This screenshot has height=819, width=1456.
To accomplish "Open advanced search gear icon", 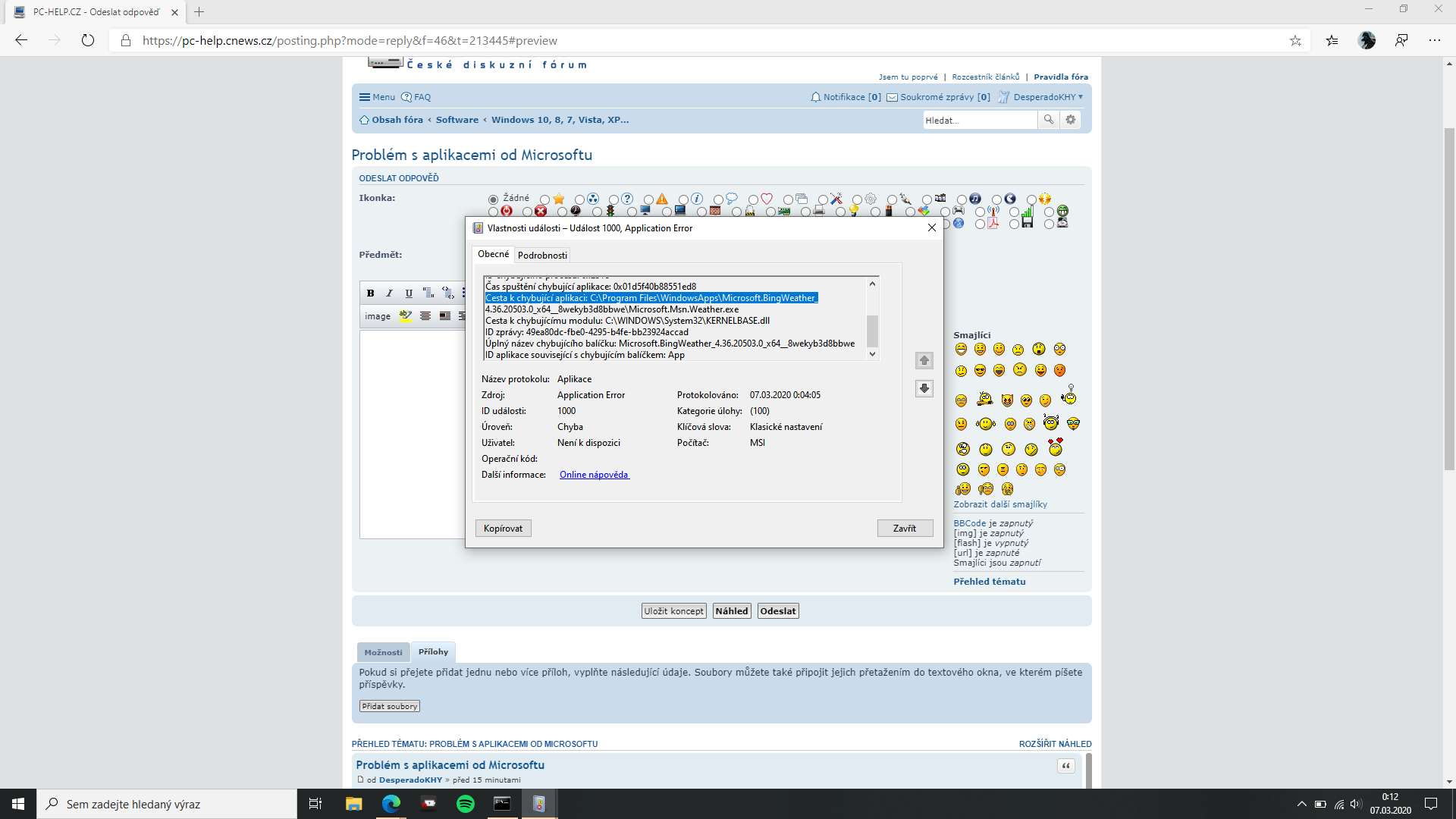I will (x=1071, y=120).
